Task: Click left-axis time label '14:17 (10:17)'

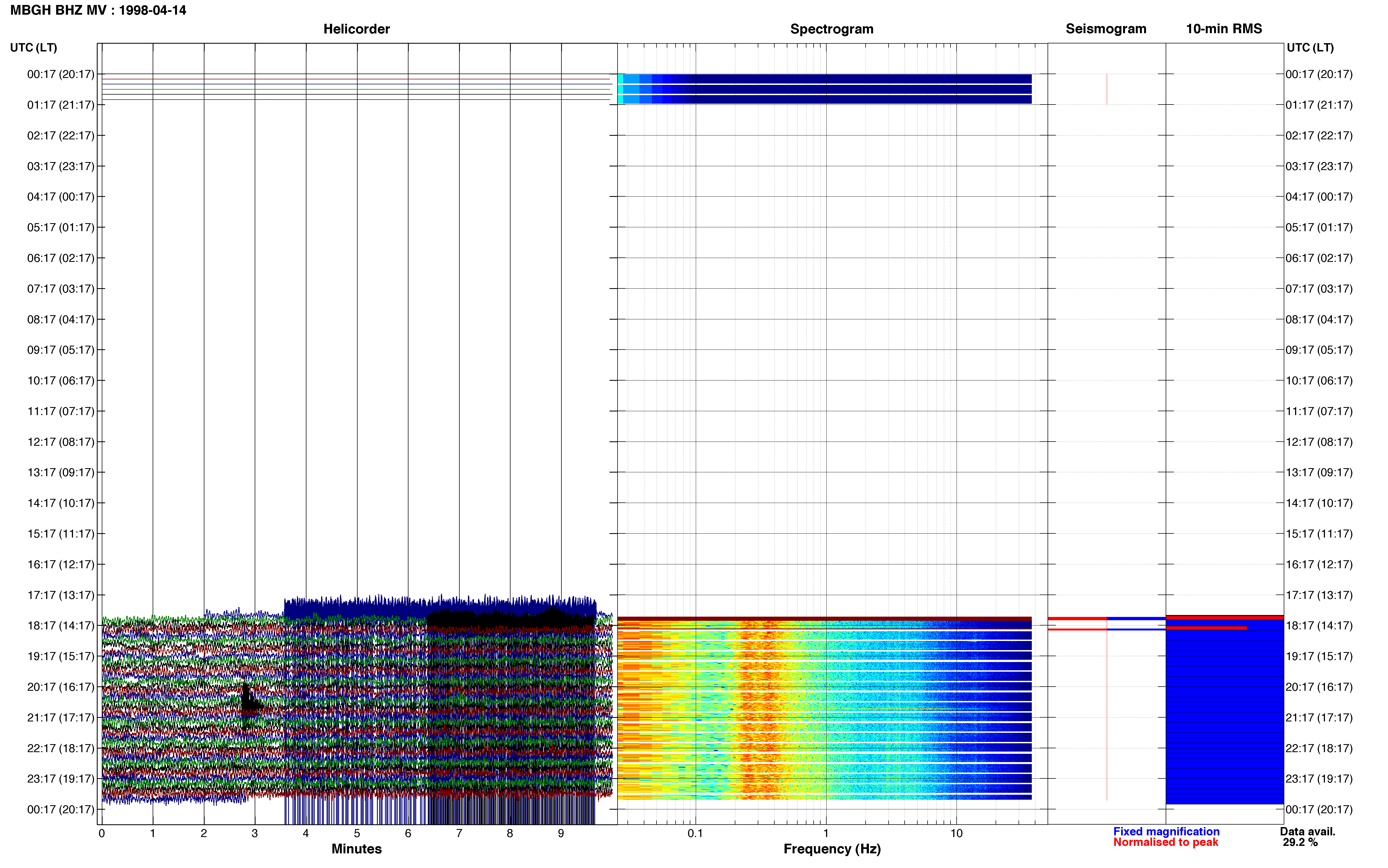Action: 60,503
